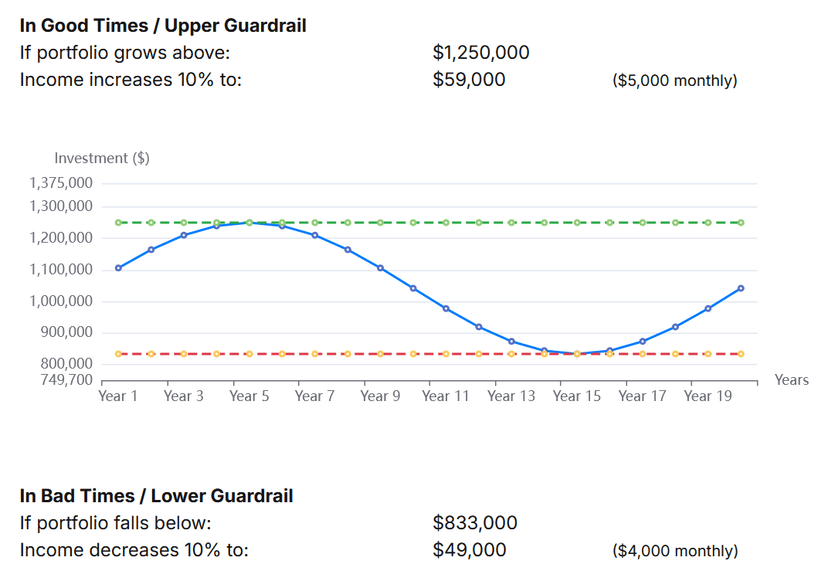Click the $59,000 increased income value
Image resolution: width=828 pixels, height=575 pixels.
[x=469, y=80]
